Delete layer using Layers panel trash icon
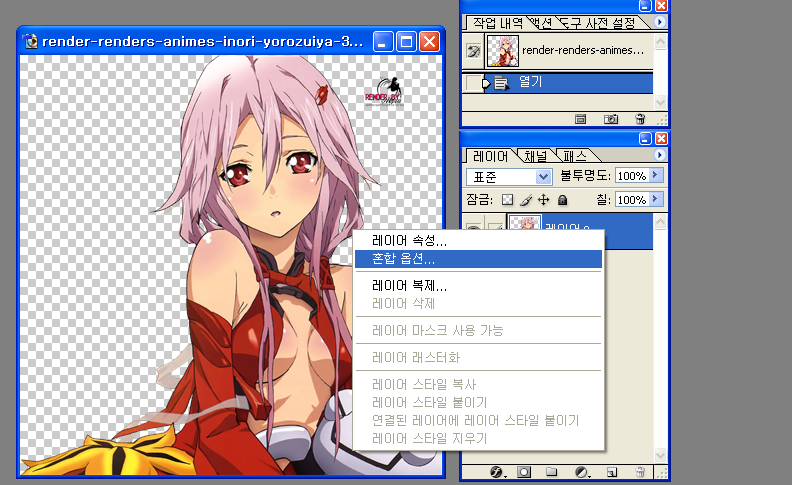Screen dimensions: 792x485 [640, 470]
